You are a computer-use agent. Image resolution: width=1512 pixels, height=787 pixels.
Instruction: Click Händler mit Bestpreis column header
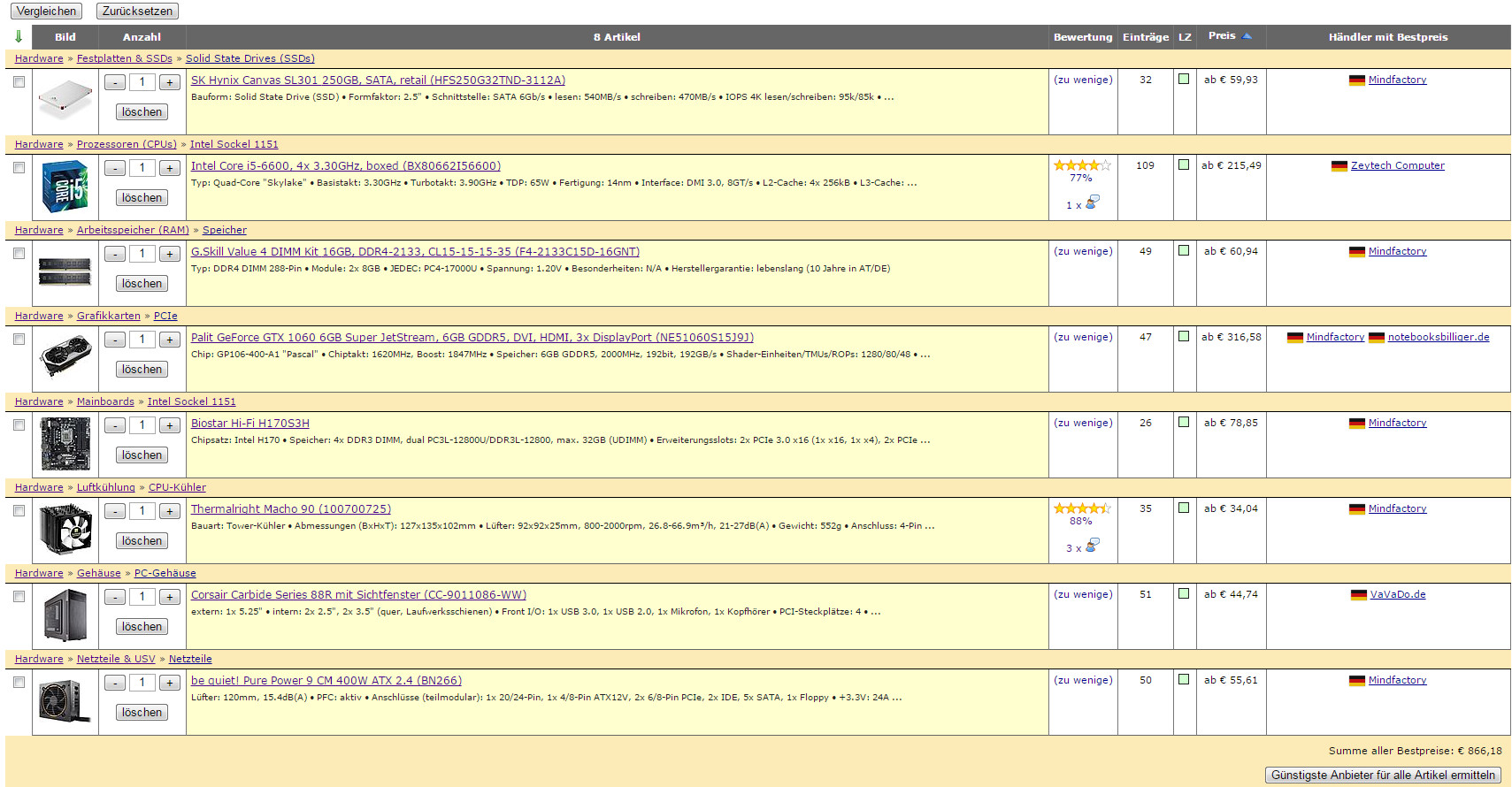click(1388, 37)
